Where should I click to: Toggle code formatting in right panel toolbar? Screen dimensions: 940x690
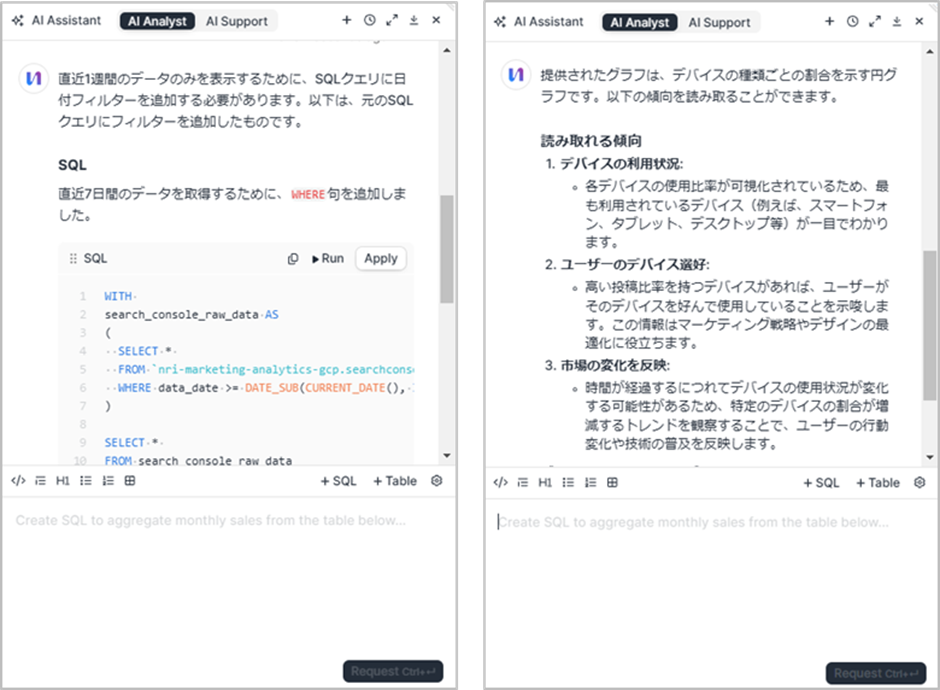500,482
